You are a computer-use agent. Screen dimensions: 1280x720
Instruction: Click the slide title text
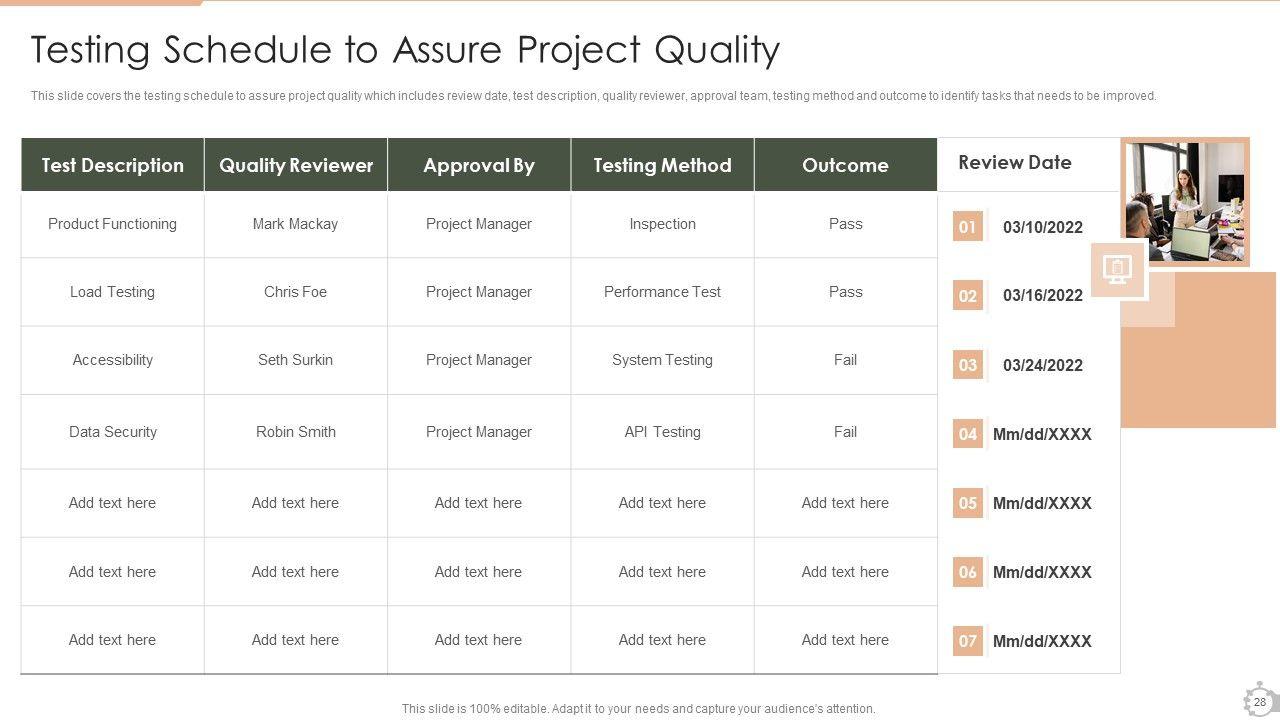pyautogui.click(x=405, y=49)
